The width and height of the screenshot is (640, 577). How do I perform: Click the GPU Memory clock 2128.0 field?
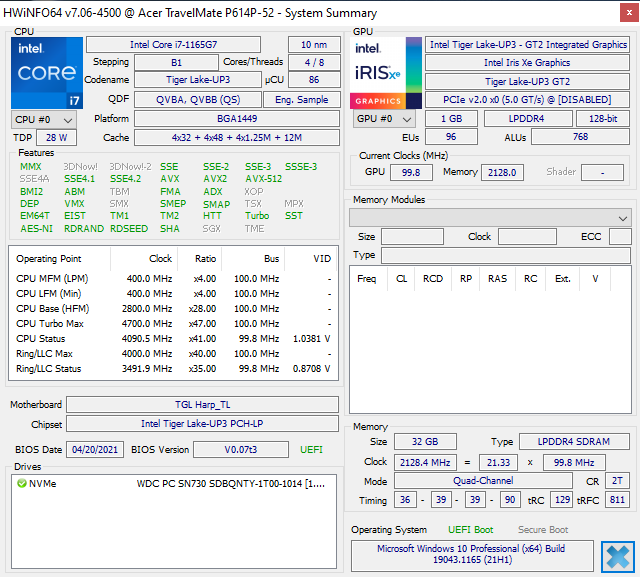(502, 172)
